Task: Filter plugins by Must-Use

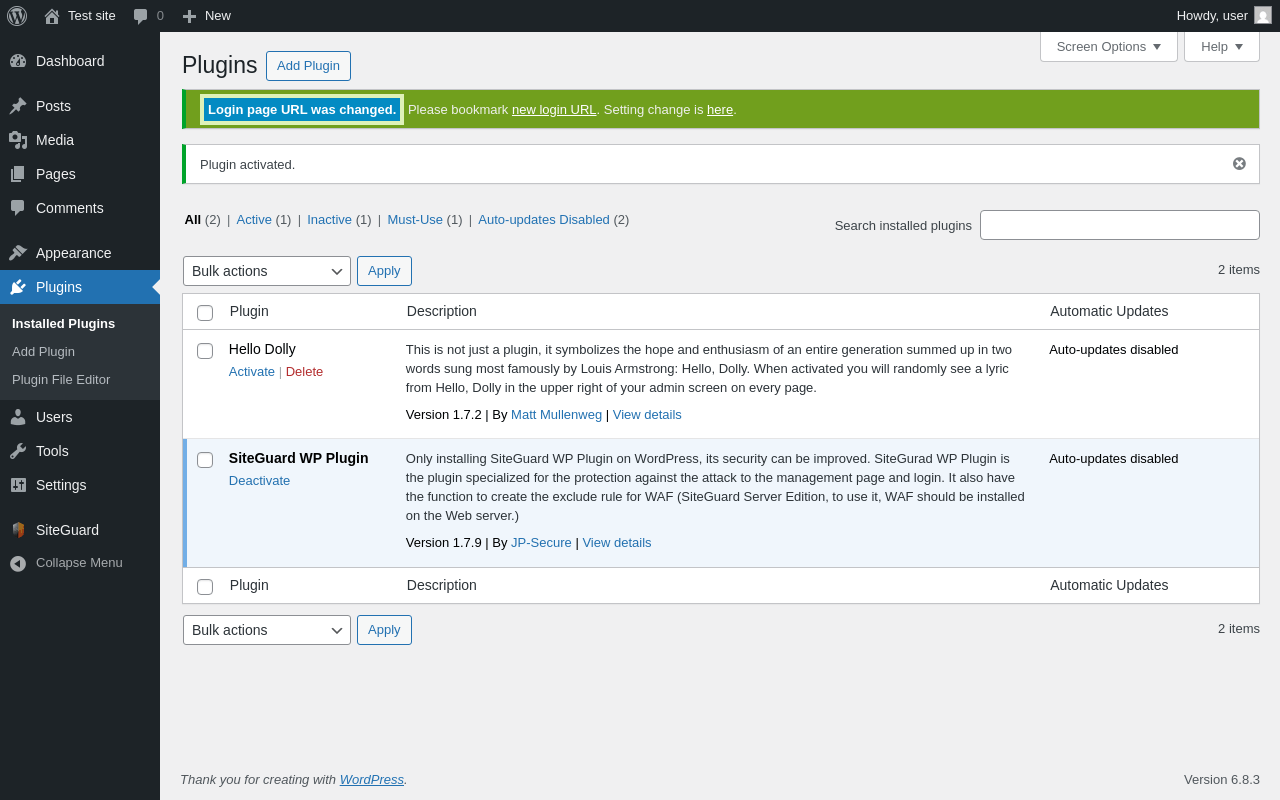Action: click(x=415, y=220)
